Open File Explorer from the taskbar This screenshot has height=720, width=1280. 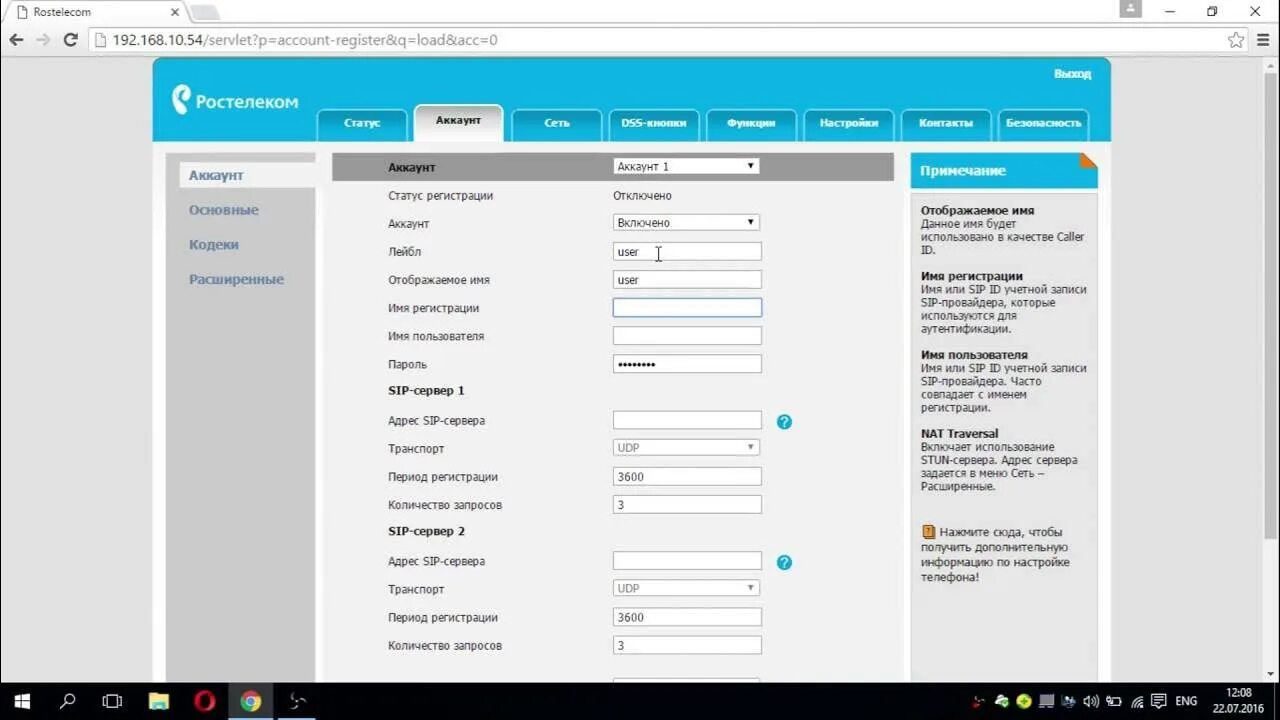(x=158, y=701)
